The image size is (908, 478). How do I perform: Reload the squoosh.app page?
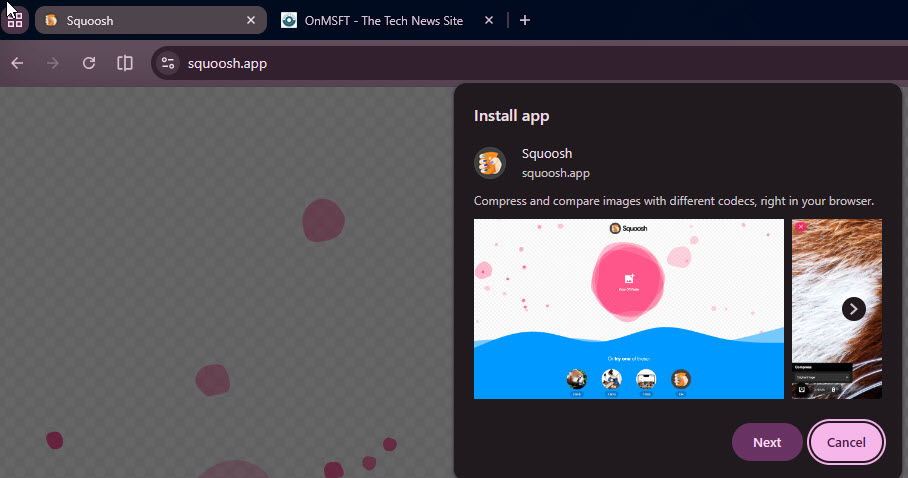click(89, 63)
